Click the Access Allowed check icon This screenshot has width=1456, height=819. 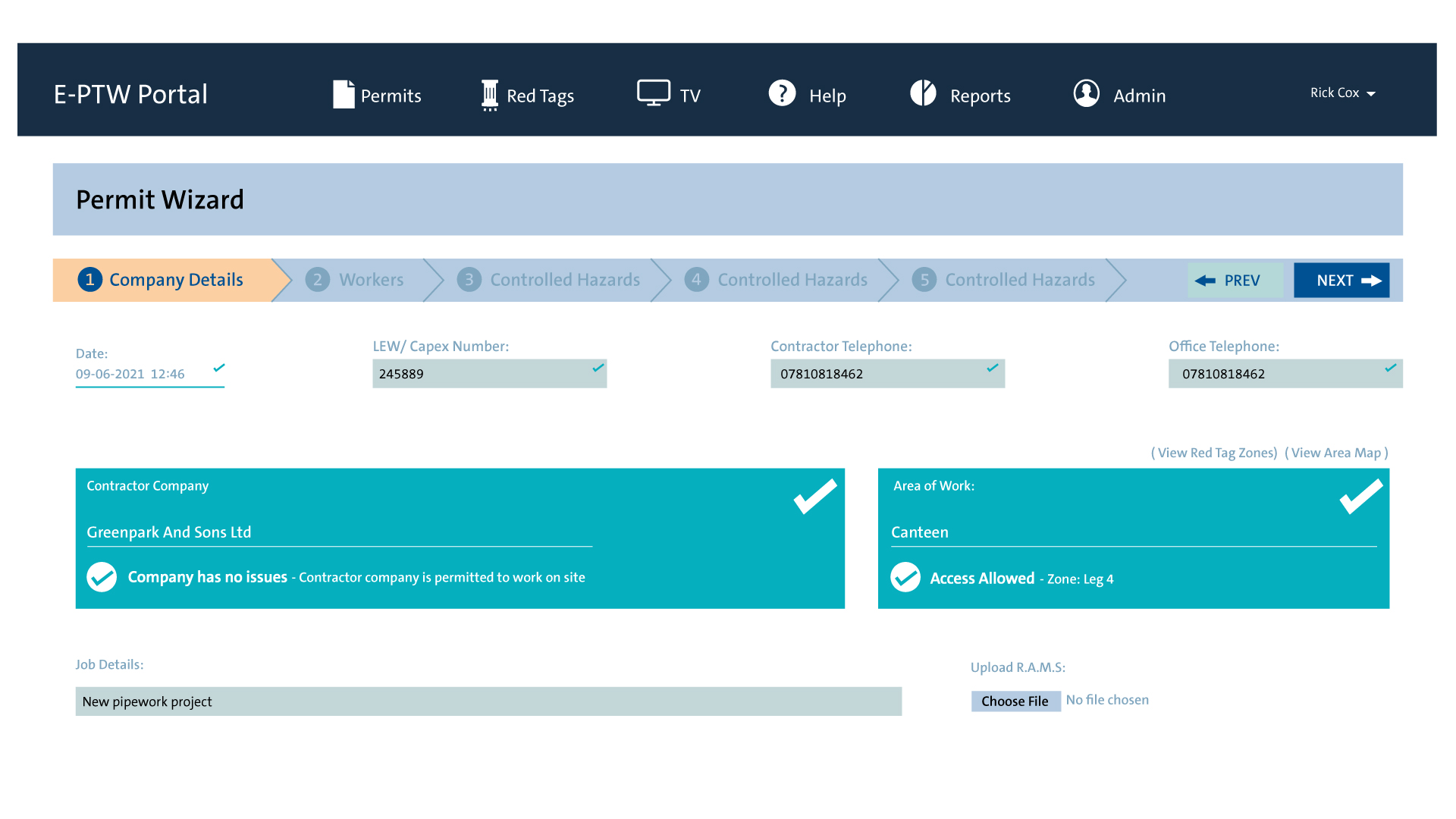click(905, 577)
